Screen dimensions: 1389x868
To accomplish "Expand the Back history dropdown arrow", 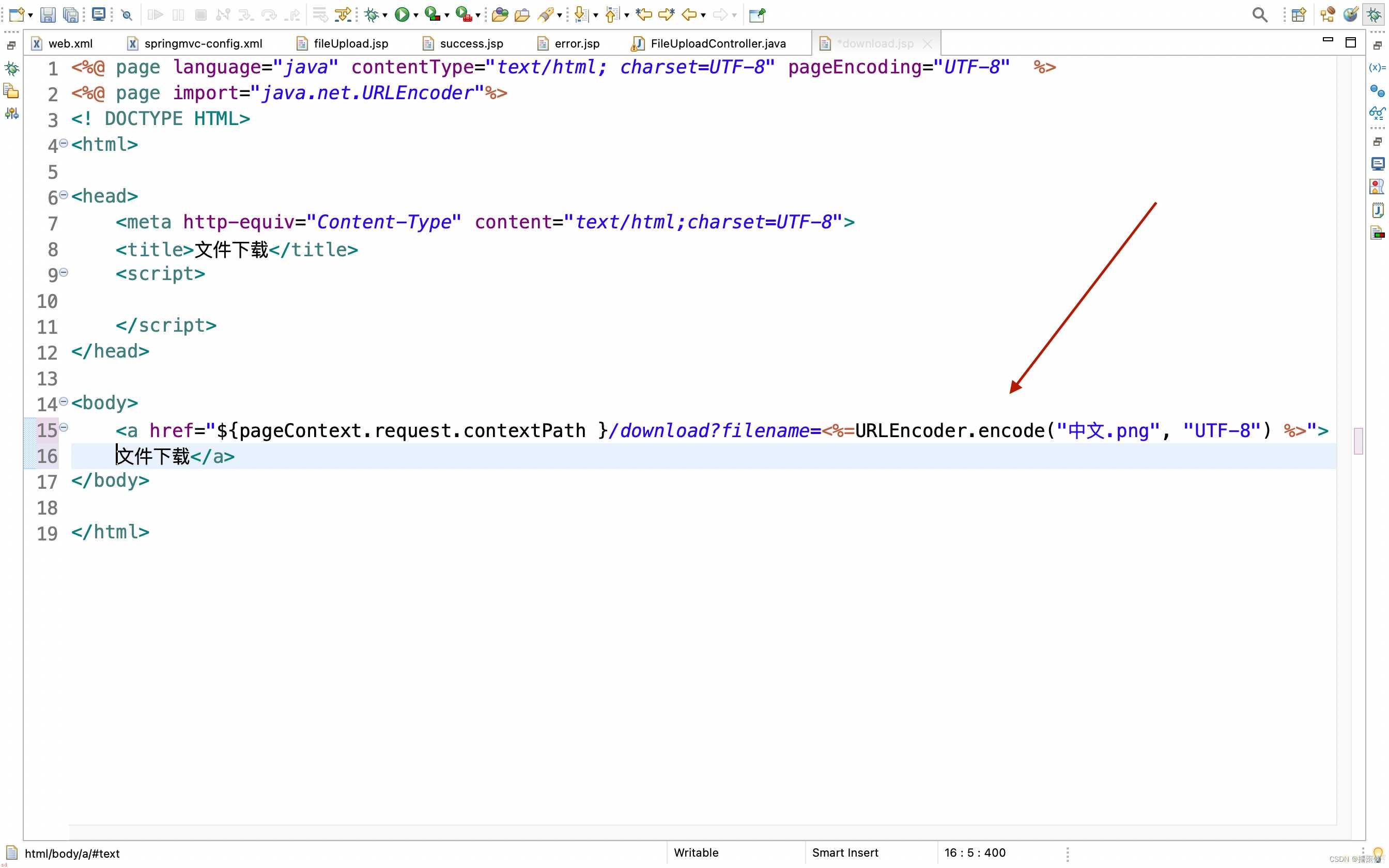I will 703,16.
